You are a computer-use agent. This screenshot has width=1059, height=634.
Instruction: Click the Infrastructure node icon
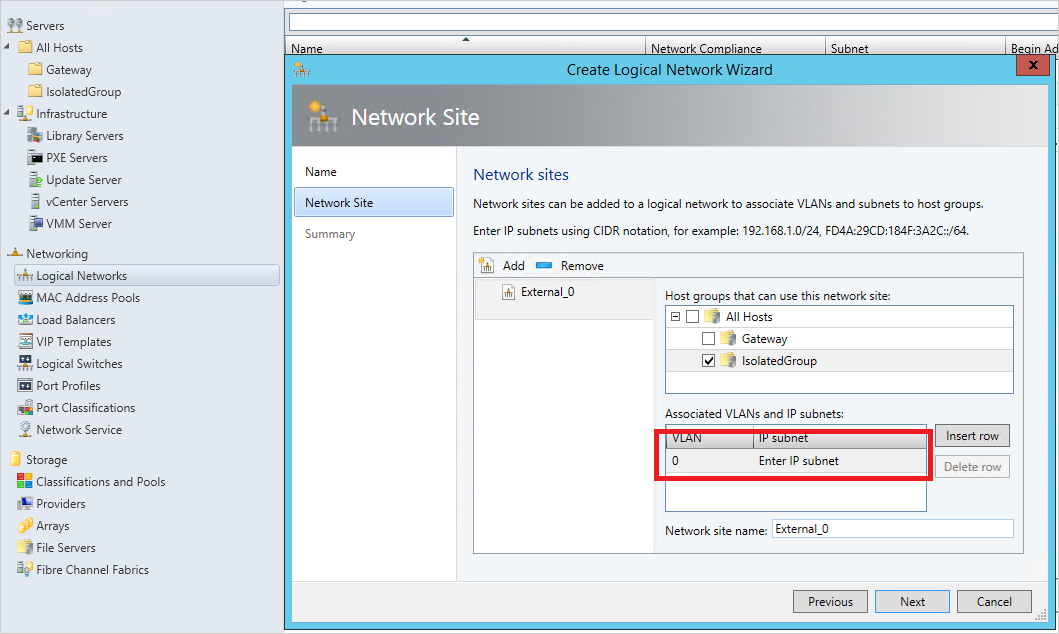tap(25, 113)
